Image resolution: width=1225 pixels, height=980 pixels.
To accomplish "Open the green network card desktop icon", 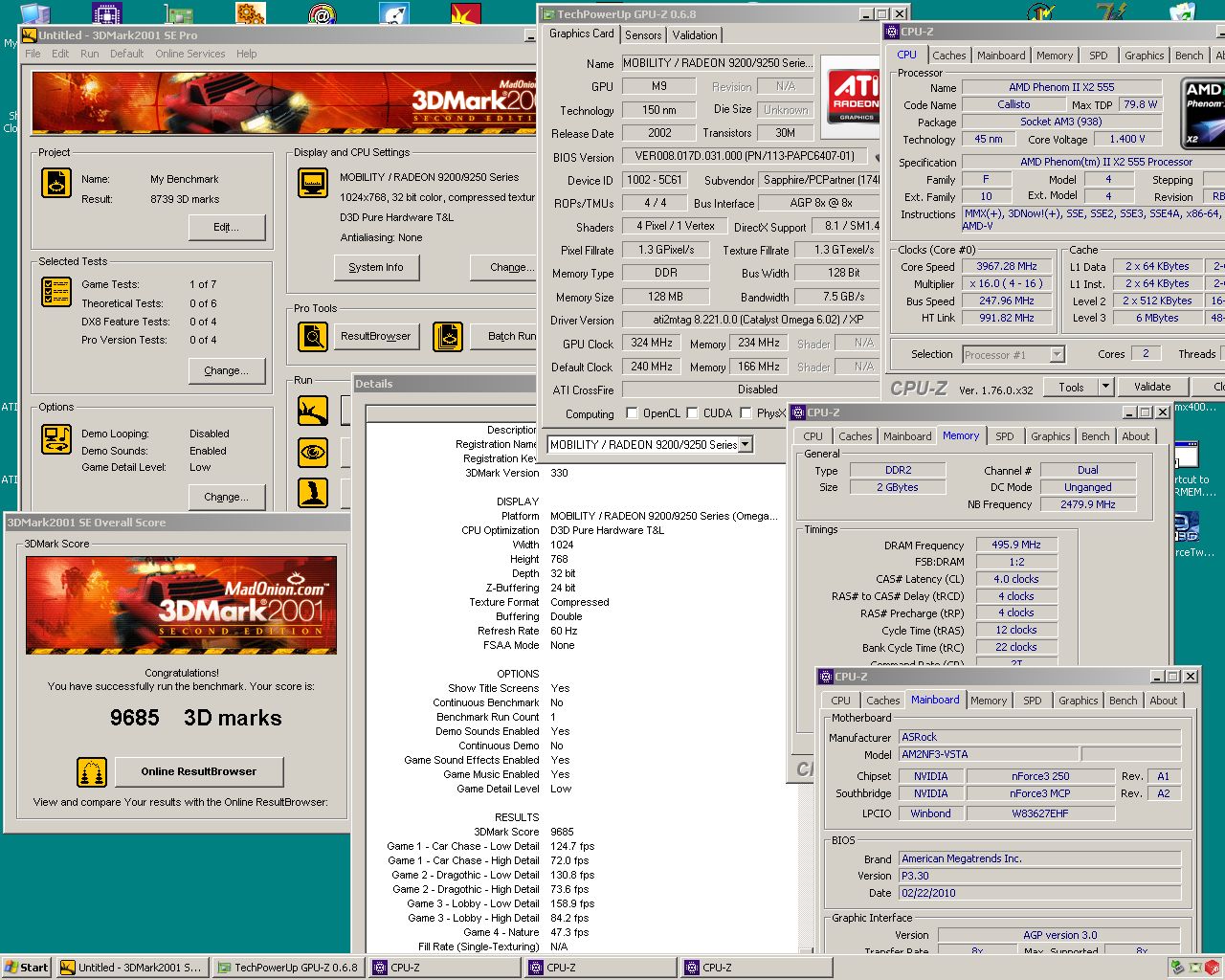I will [x=178, y=14].
